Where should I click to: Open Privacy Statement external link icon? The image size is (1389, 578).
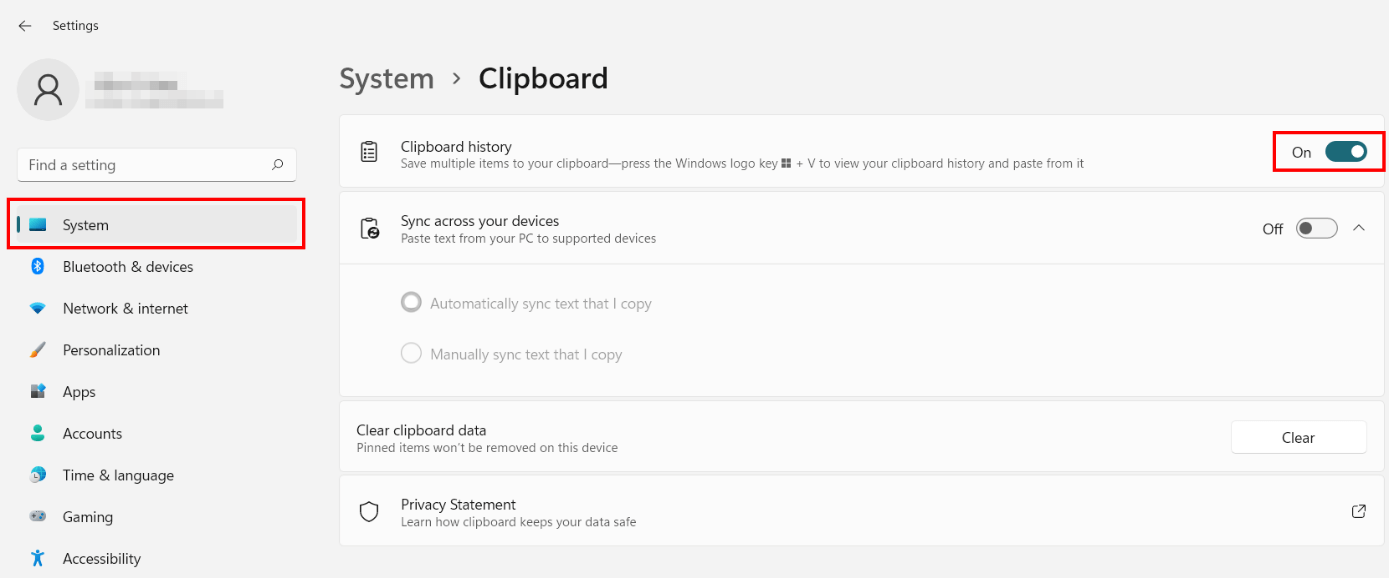click(1358, 512)
